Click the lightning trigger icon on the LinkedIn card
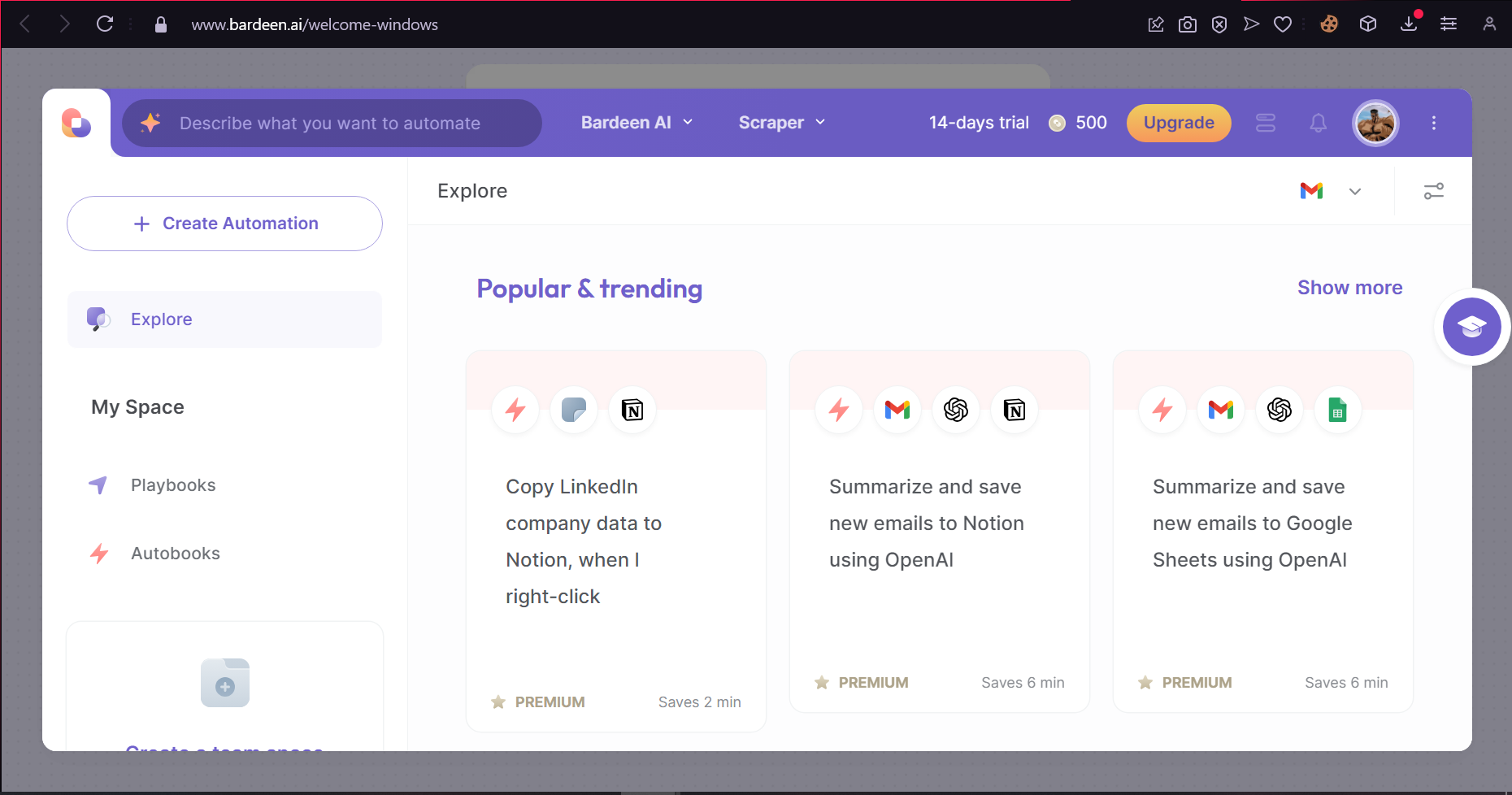Viewport: 1512px width, 795px height. coord(515,410)
